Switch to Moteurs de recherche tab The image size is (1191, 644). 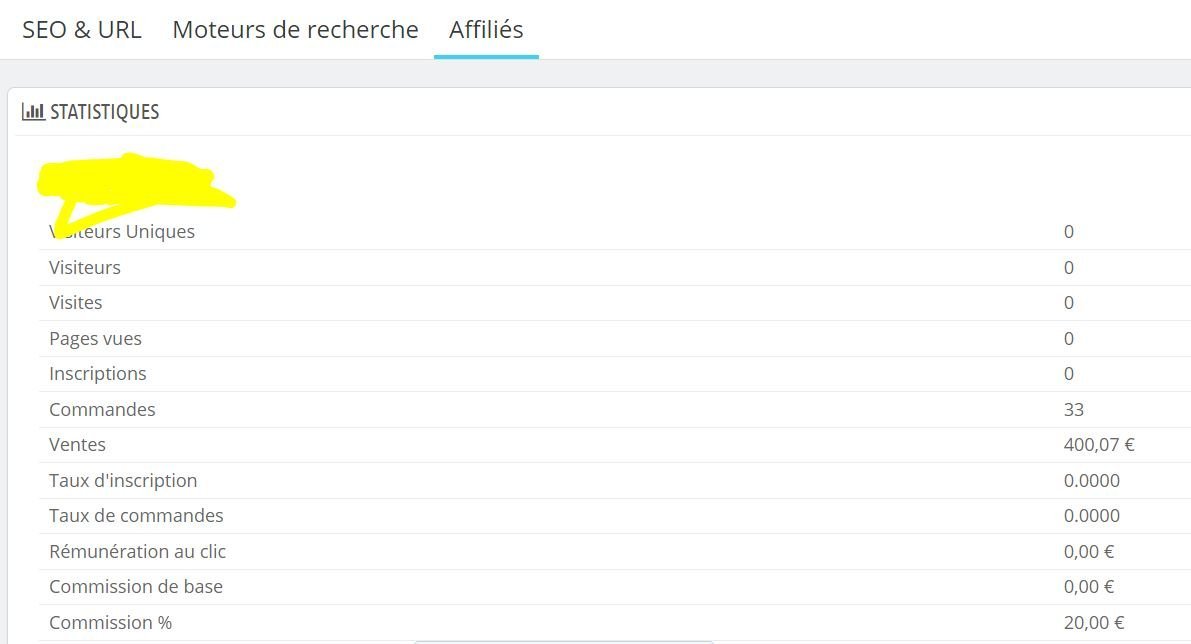coord(295,30)
